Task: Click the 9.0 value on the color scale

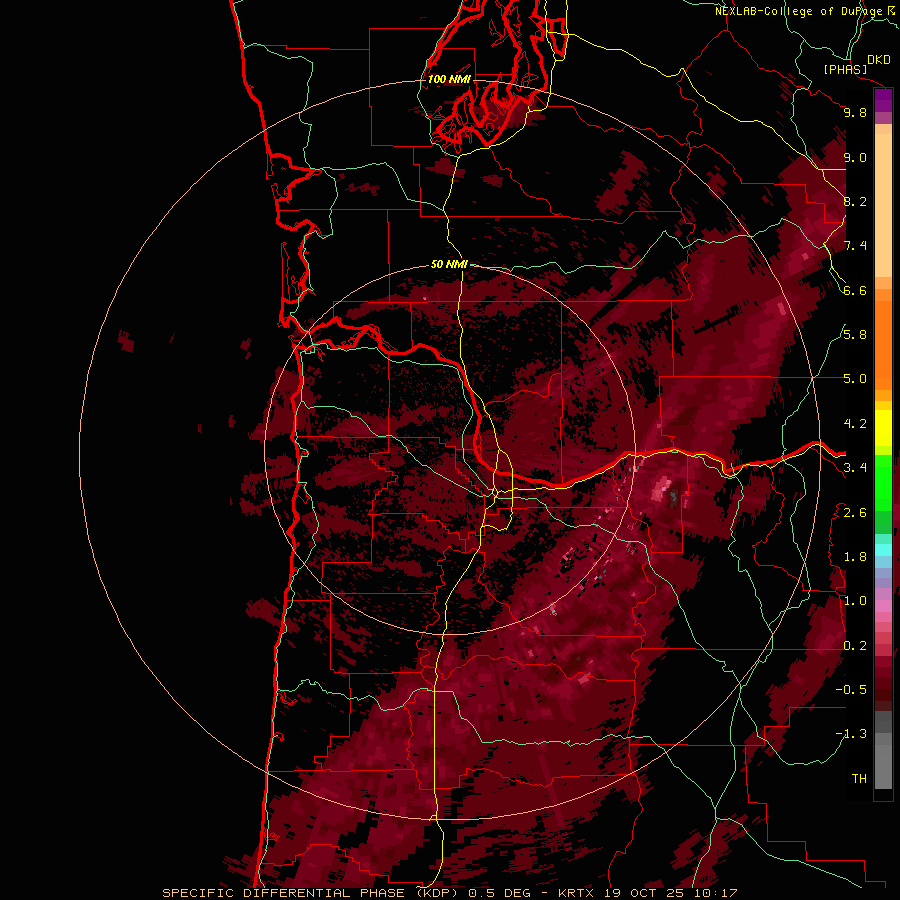Action: pos(855,157)
